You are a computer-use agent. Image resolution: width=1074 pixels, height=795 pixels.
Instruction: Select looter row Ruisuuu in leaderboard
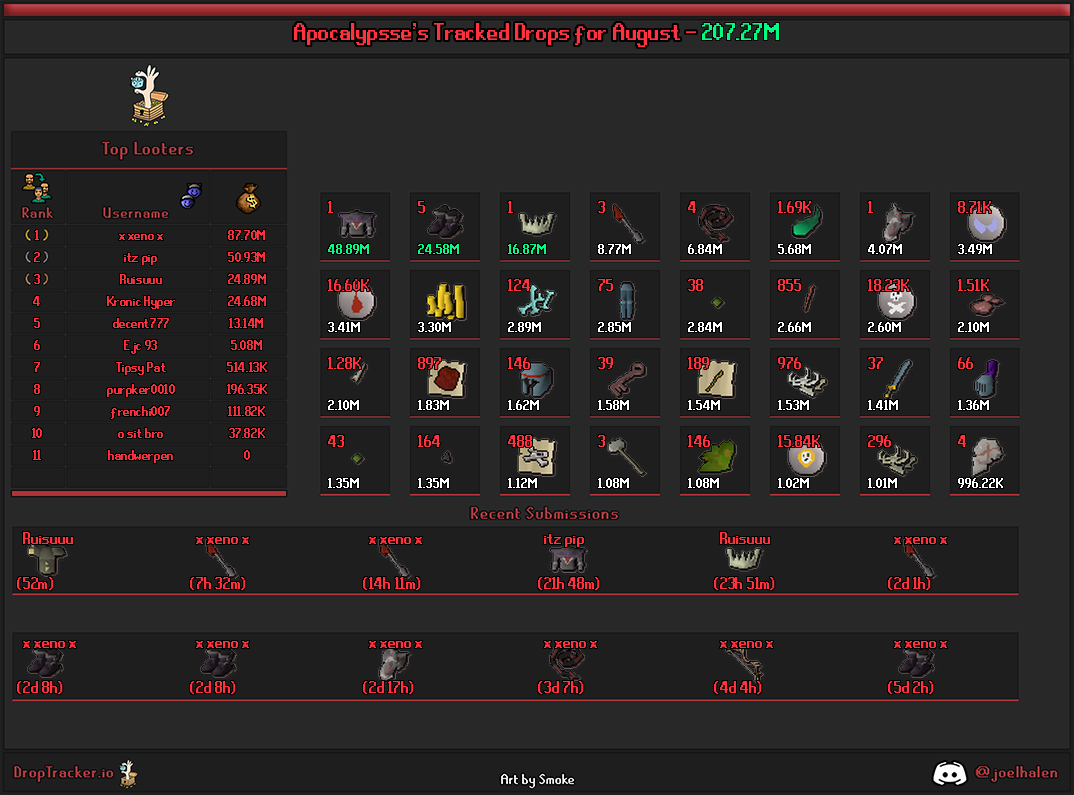[x=149, y=279]
